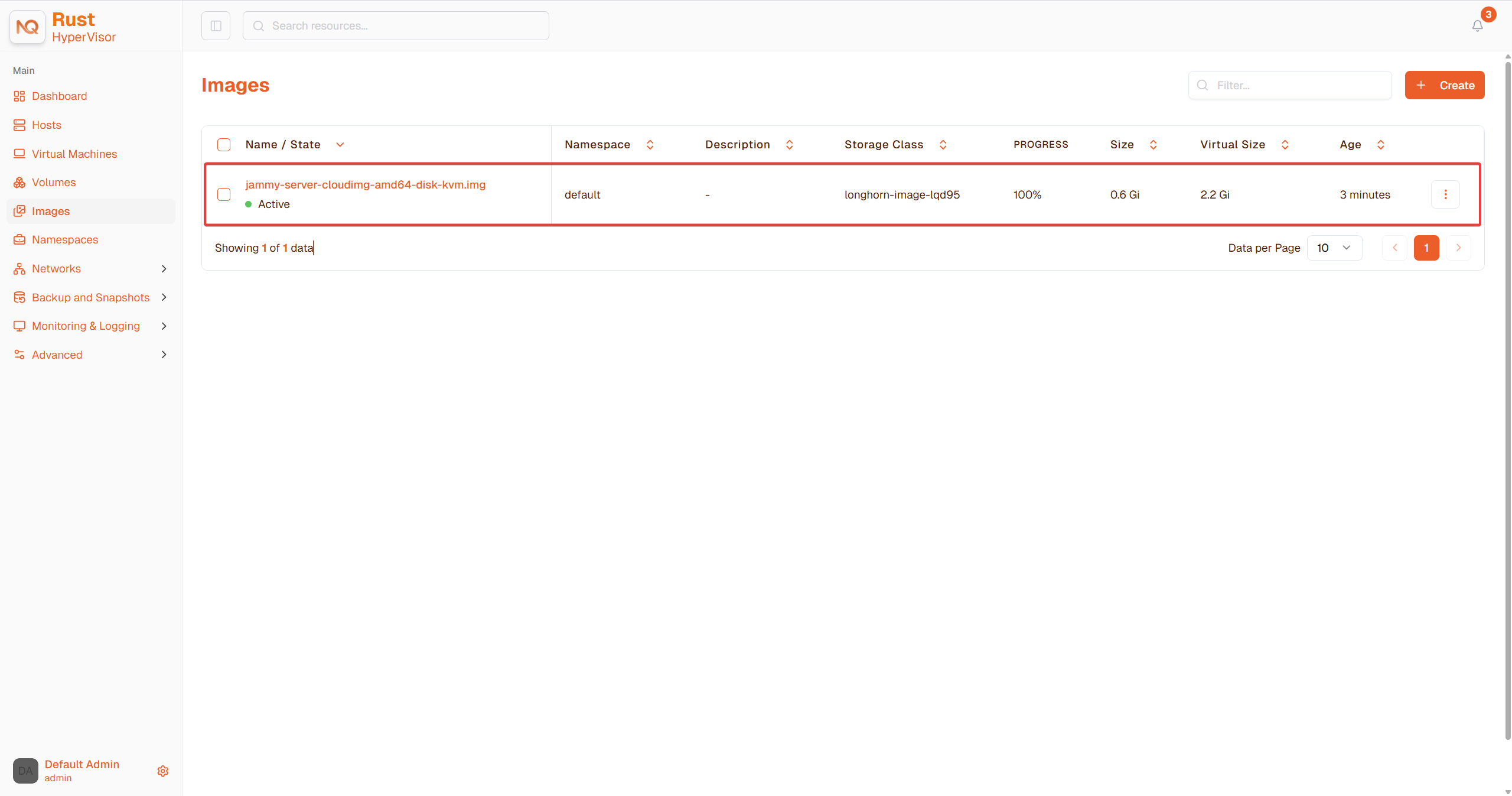This screenshot has width=1512, height=796.
Task: Go to Hosts page
Action: click(x=47, y=125)
